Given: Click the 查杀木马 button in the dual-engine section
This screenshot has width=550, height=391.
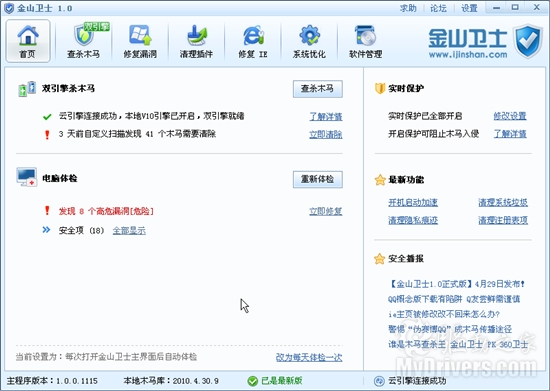Looking at the screenshot, I should click(x=318, y=89).
